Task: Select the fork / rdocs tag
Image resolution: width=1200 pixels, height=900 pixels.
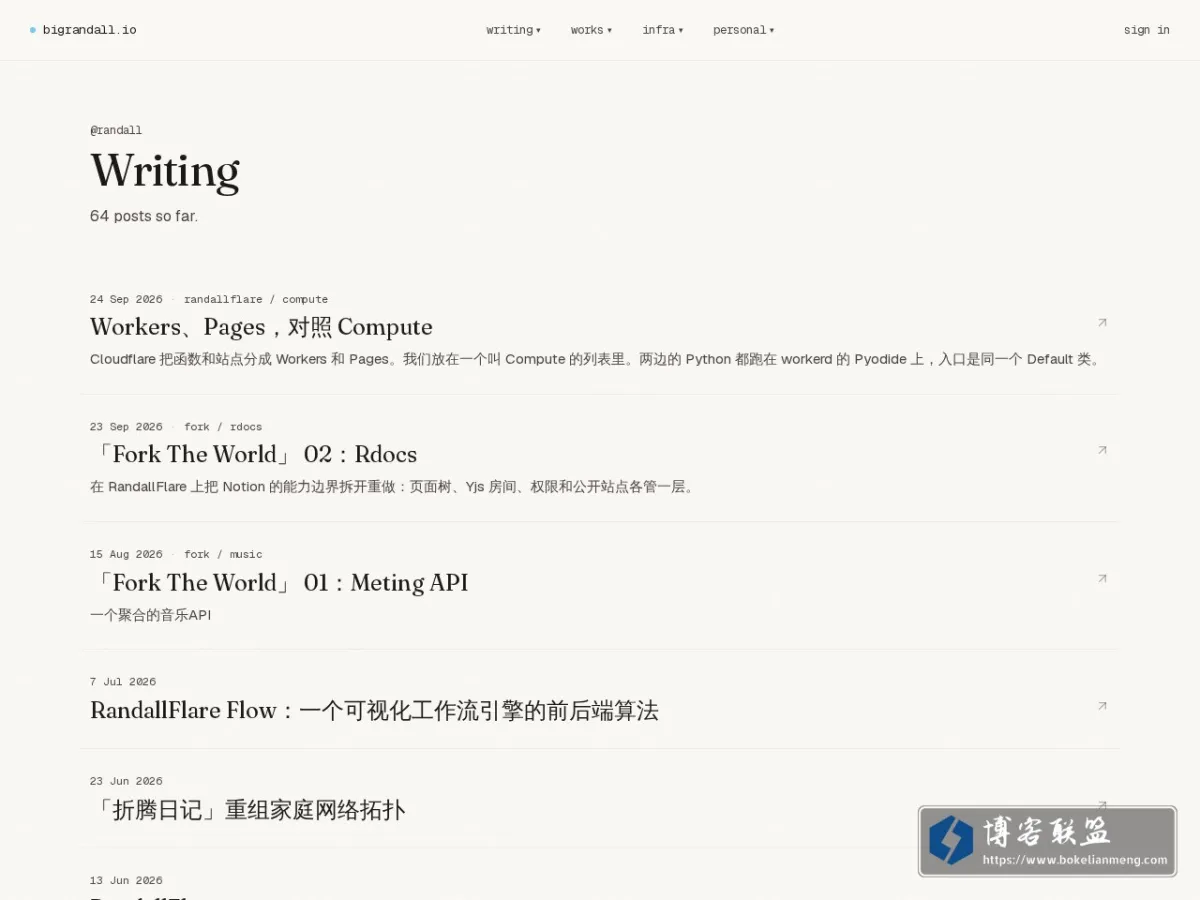Action: (x=223, y=427)
